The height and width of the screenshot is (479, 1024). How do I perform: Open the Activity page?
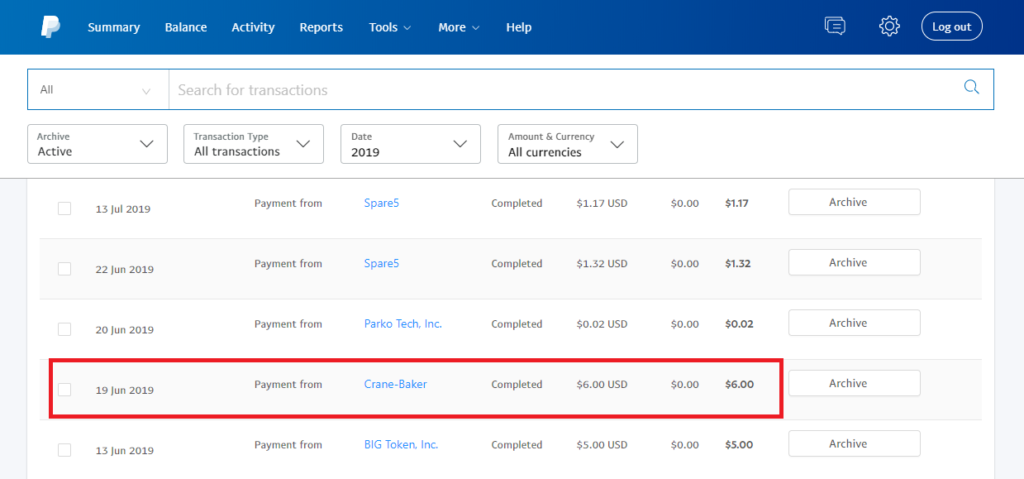click(253, 27)
